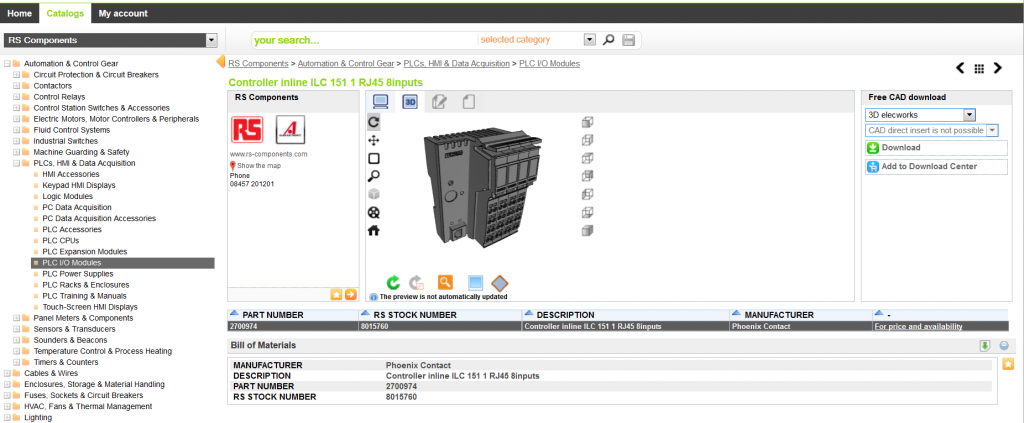Viewport: 1024px width, 423px height.
Task: Select Touch-Screen HMI Displays tree item
Action: coord(90,307)
